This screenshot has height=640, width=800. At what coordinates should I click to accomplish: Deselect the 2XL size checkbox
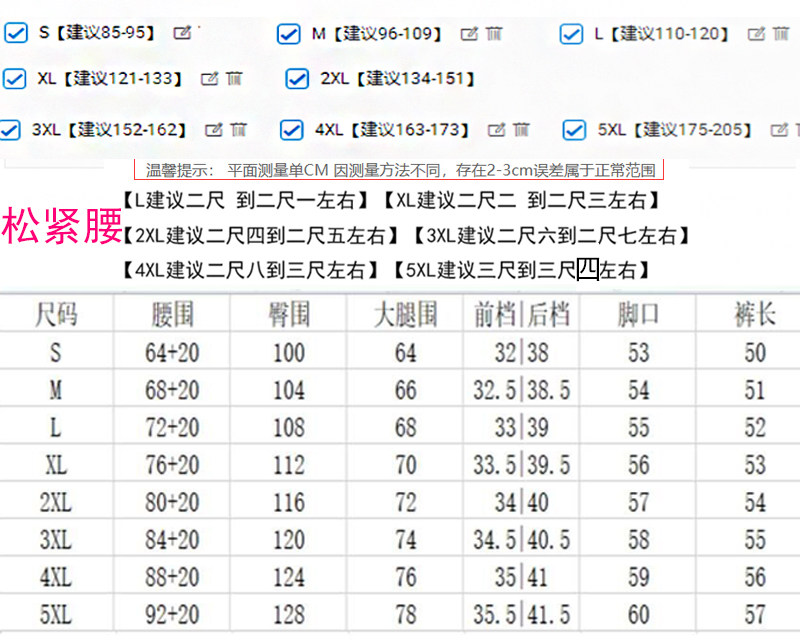(297, 79)
